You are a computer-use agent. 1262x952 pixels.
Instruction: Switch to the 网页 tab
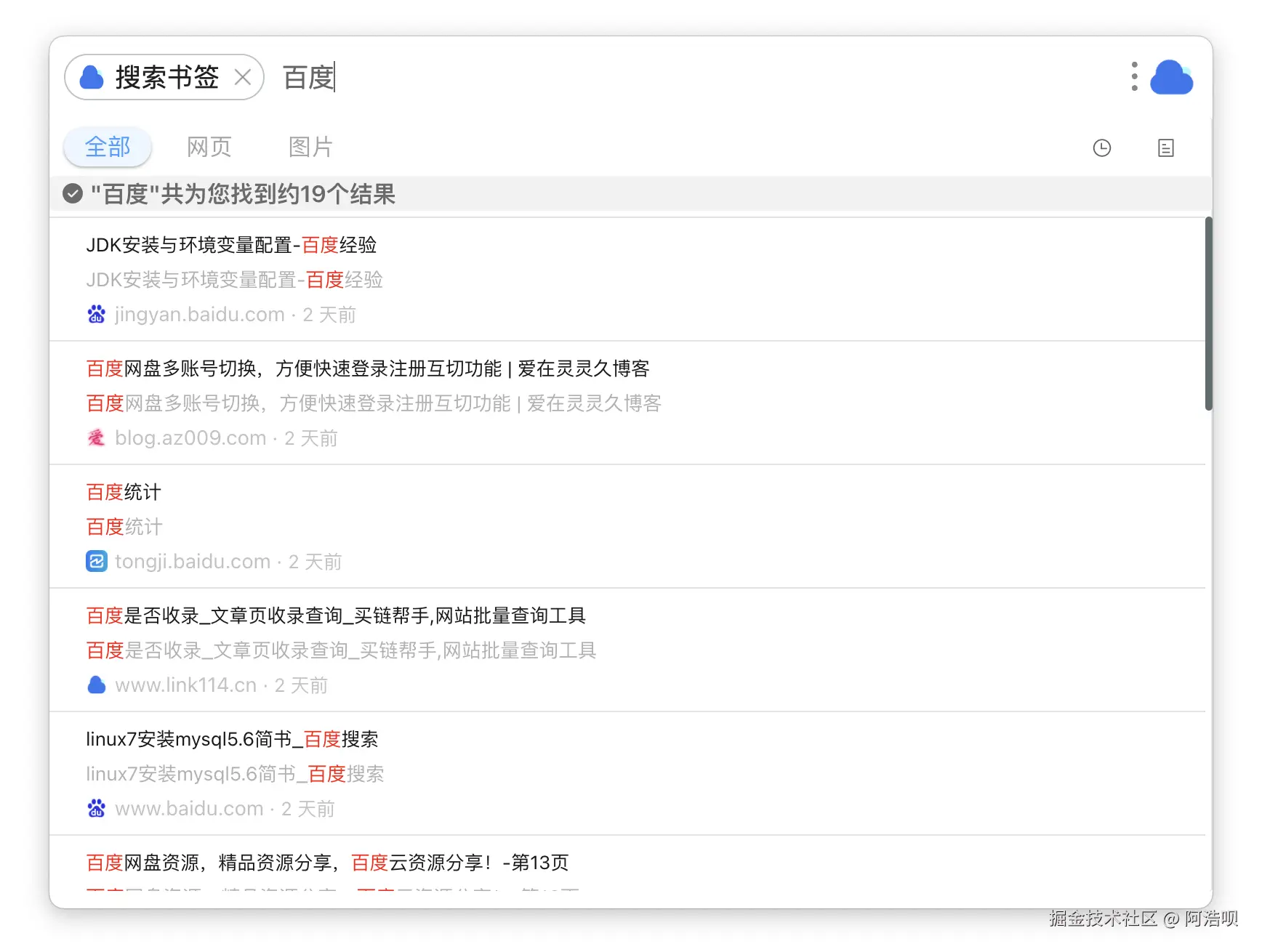coord(209,147)
